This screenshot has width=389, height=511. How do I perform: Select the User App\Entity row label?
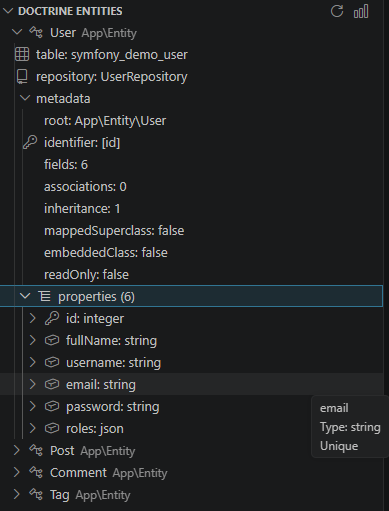click(x=93, y=33)
